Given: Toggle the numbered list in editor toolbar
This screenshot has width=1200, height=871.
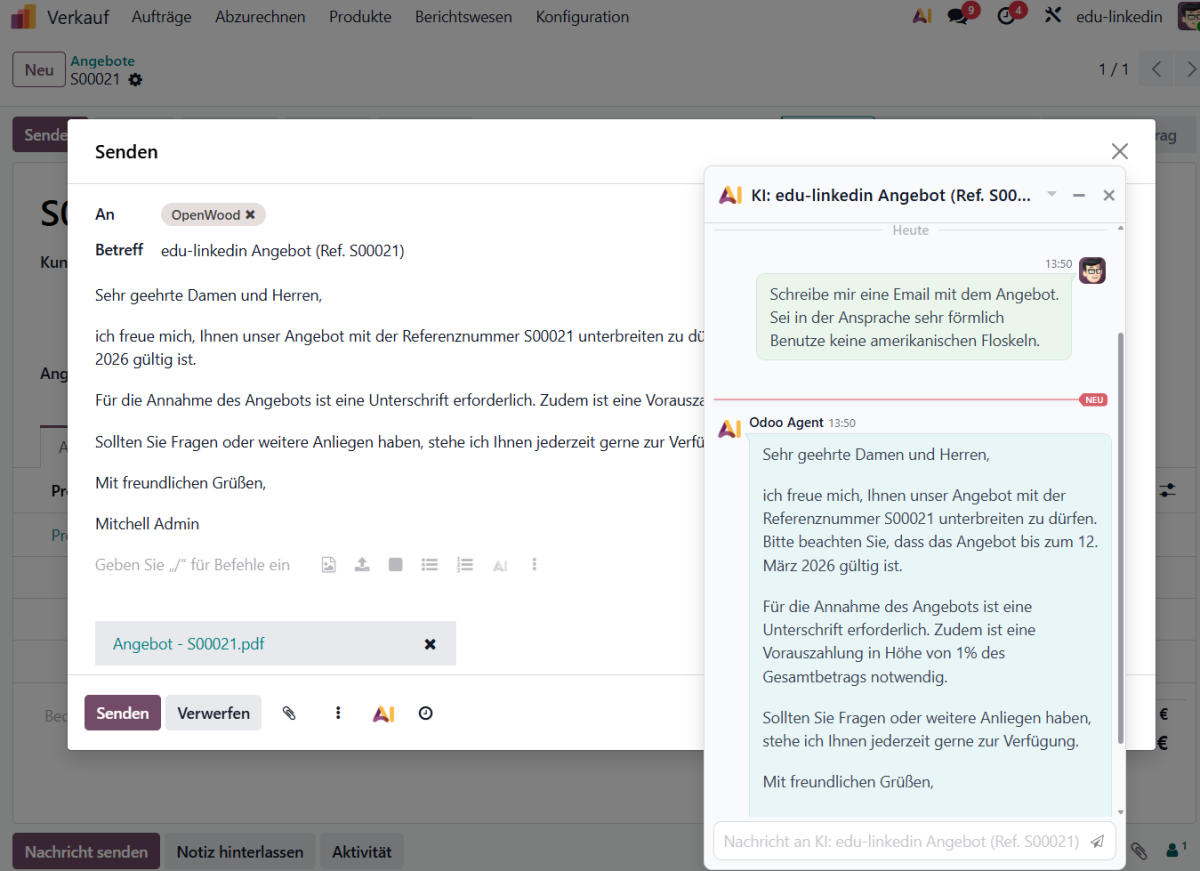Looking at the screenshot, I should tap(464, 565).
